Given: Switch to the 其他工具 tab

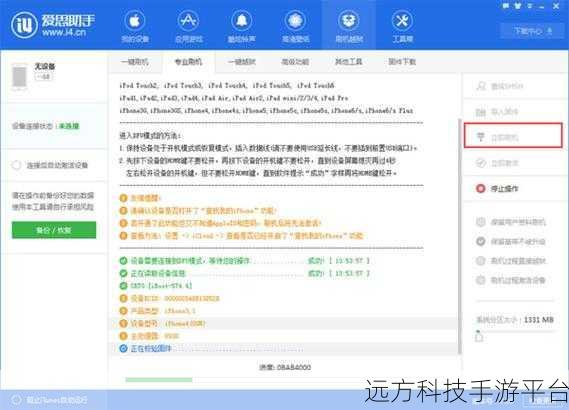Looking at the screenshot, I should point(348,62).
